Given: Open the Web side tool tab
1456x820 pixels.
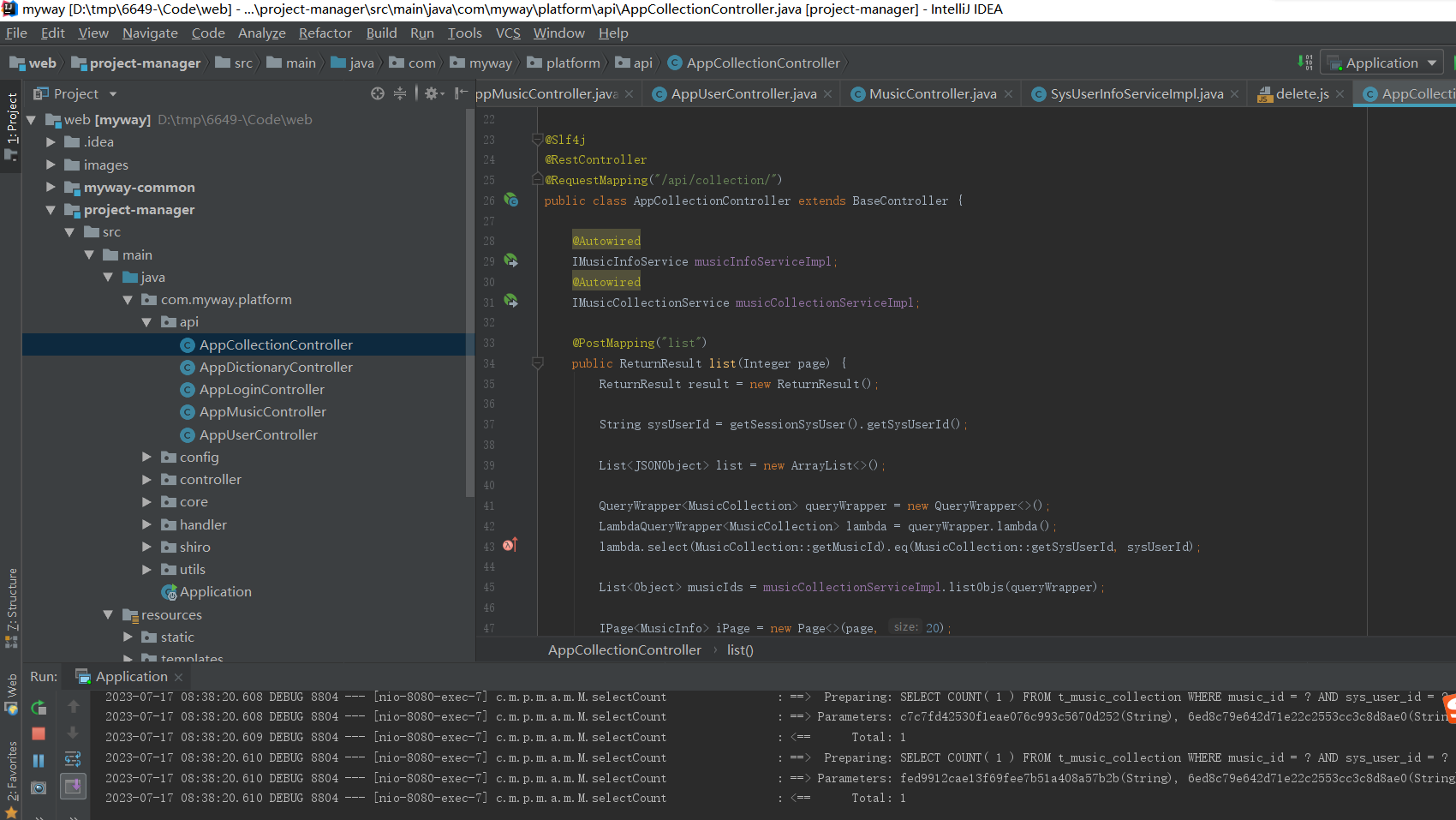Looking at the screenshot, I should pos(11,692).
